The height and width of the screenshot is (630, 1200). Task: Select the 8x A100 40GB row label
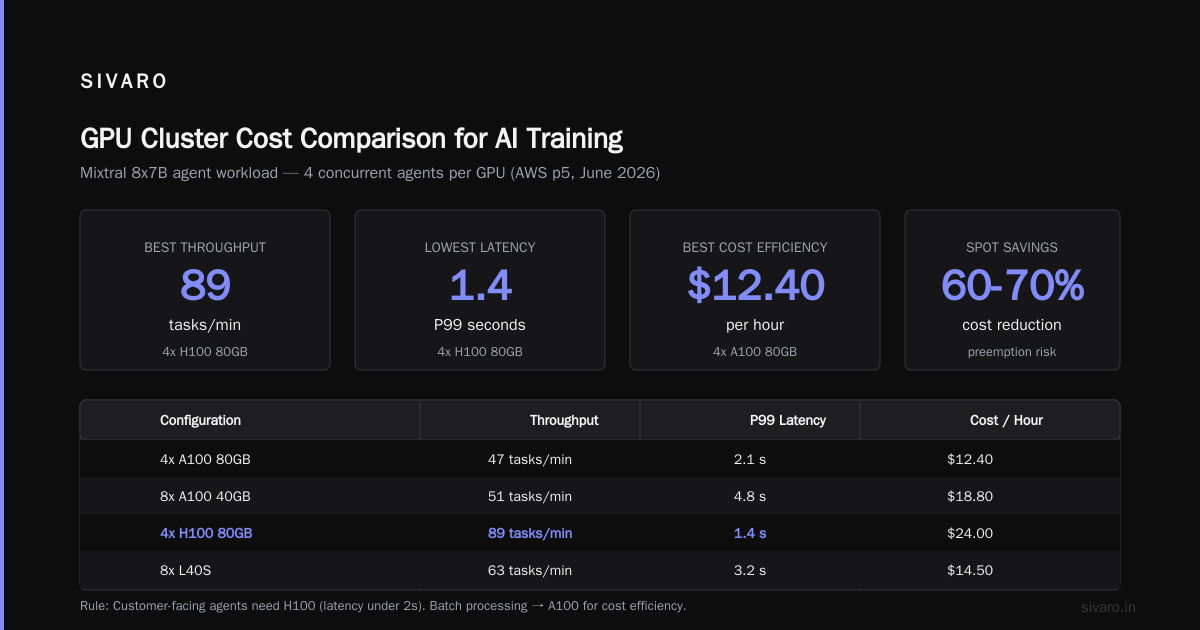point(205,496)
